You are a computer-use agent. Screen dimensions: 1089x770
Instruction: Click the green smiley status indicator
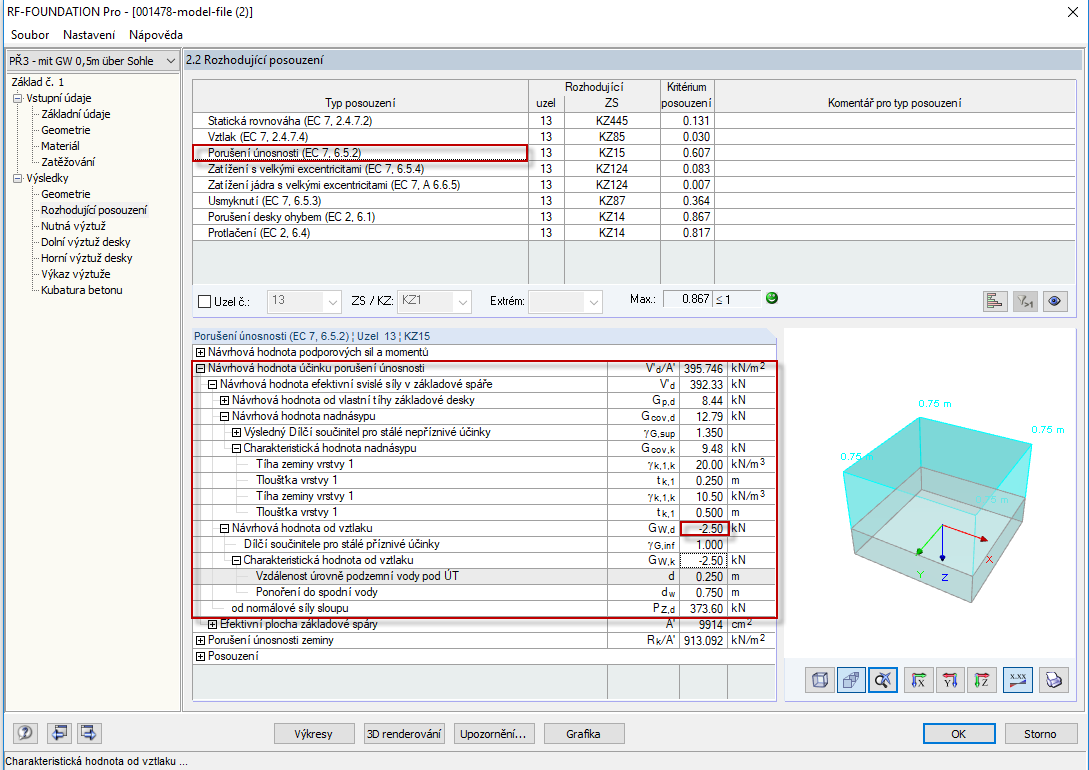pyautogui.click(x=772, y=298)
